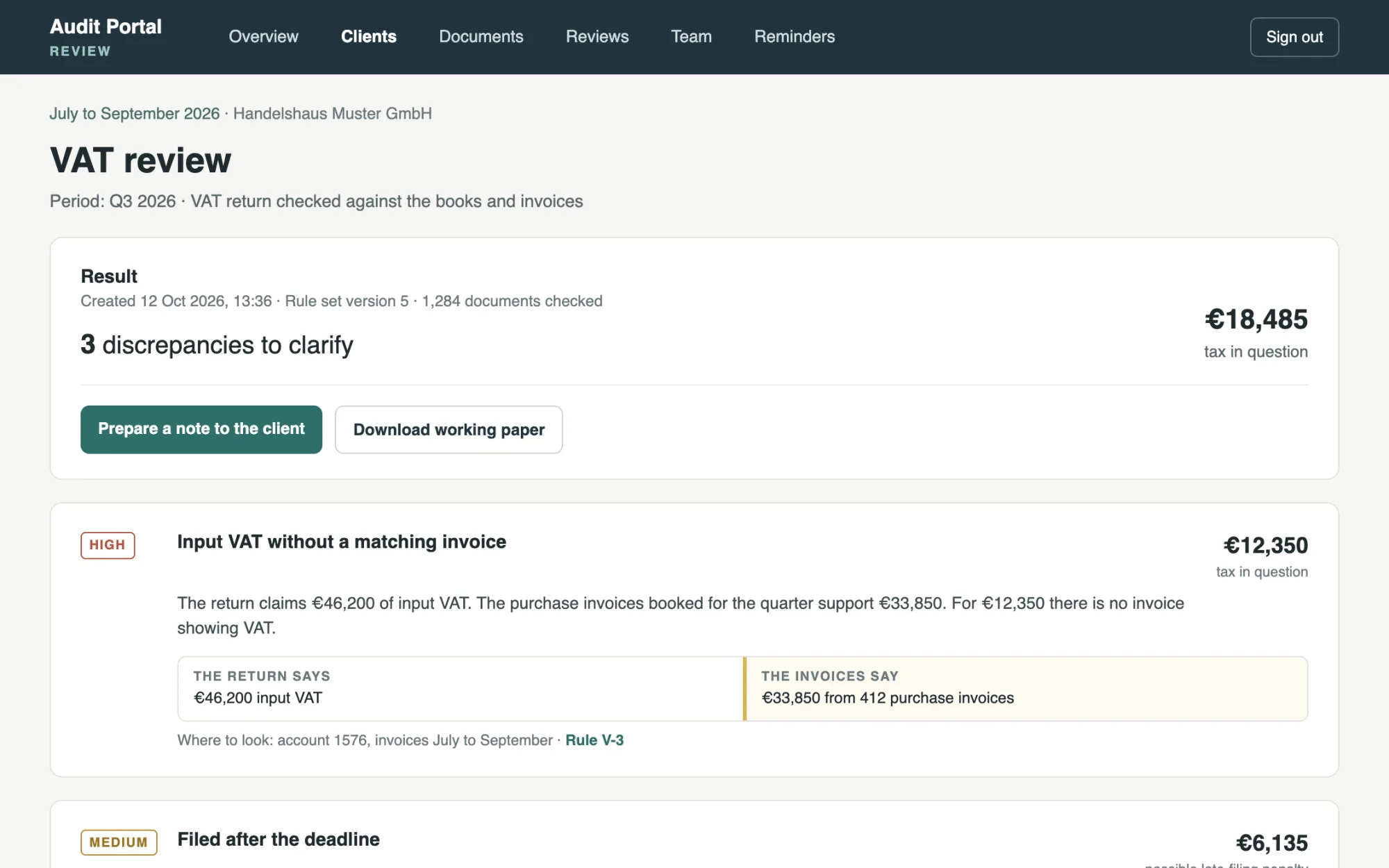Open 'Filed after the deadline' heading
Screen dimensions: 1389x868
(x=278, y=840)
